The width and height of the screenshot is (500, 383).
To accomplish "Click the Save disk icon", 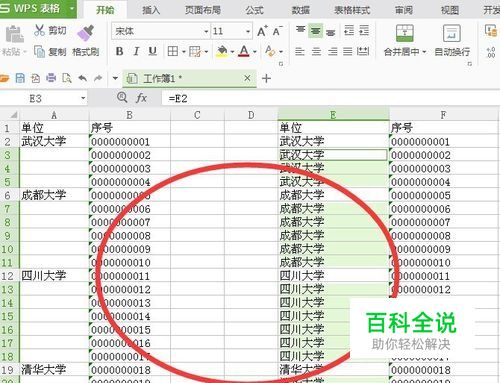I will (20, 78).
